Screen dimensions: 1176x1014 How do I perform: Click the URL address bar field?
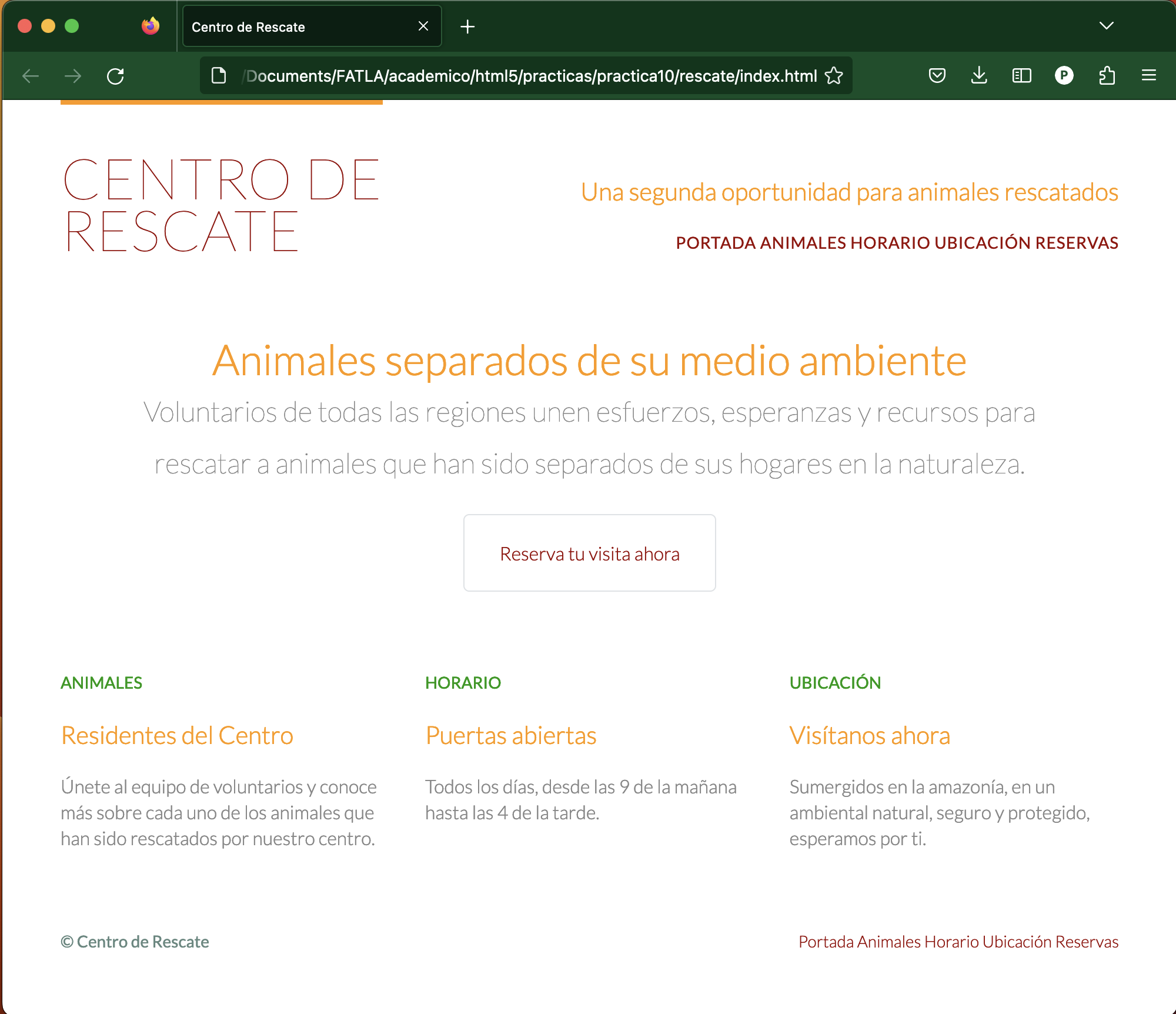(529, 76)
